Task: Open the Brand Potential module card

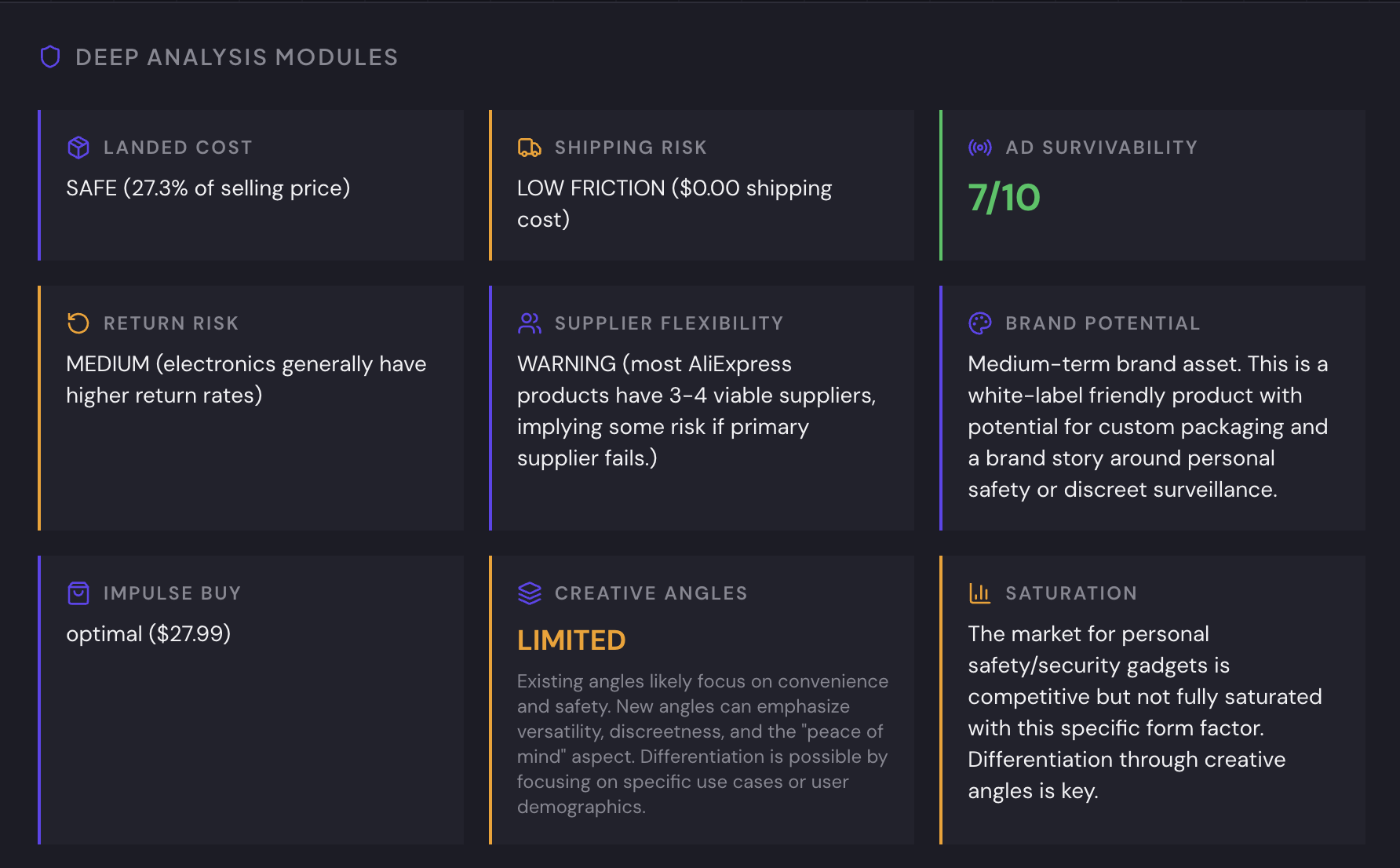Action: [1150, 407]
